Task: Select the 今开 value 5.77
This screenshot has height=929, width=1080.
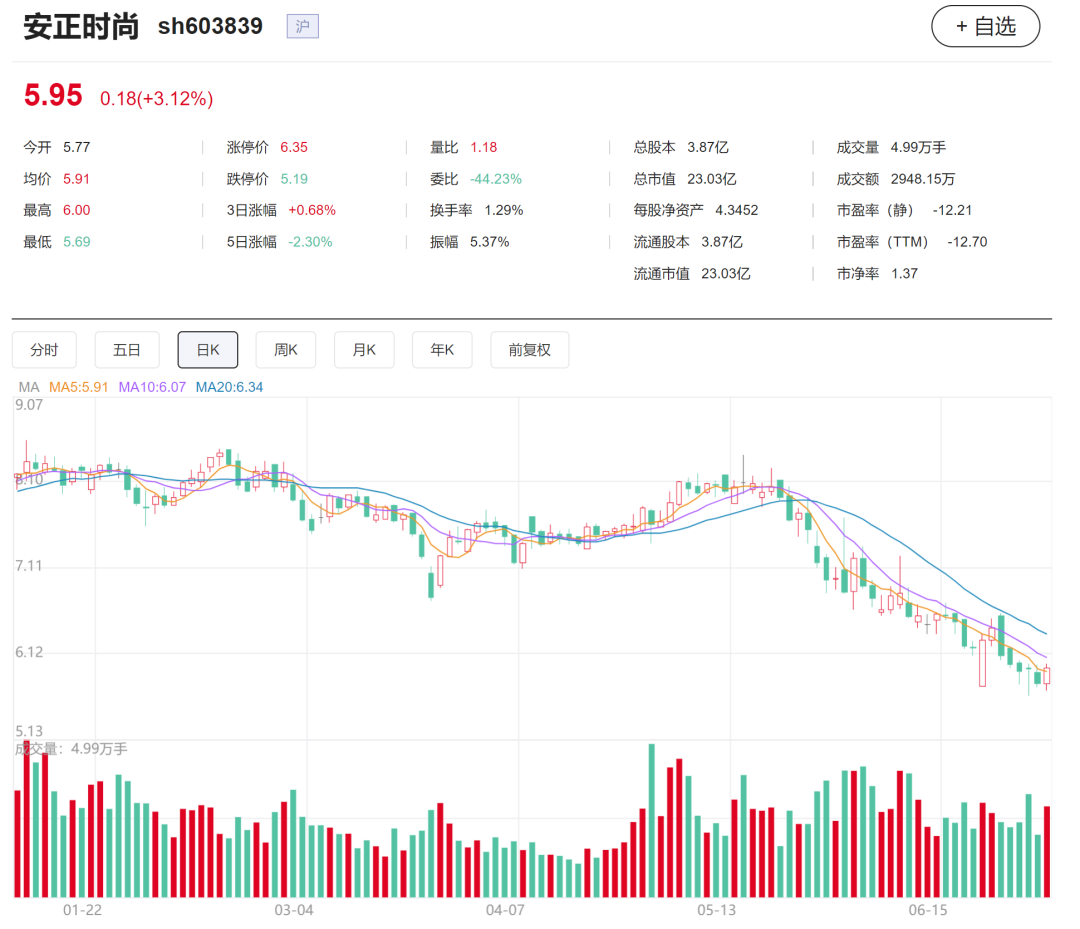Action: pos(76,147)
